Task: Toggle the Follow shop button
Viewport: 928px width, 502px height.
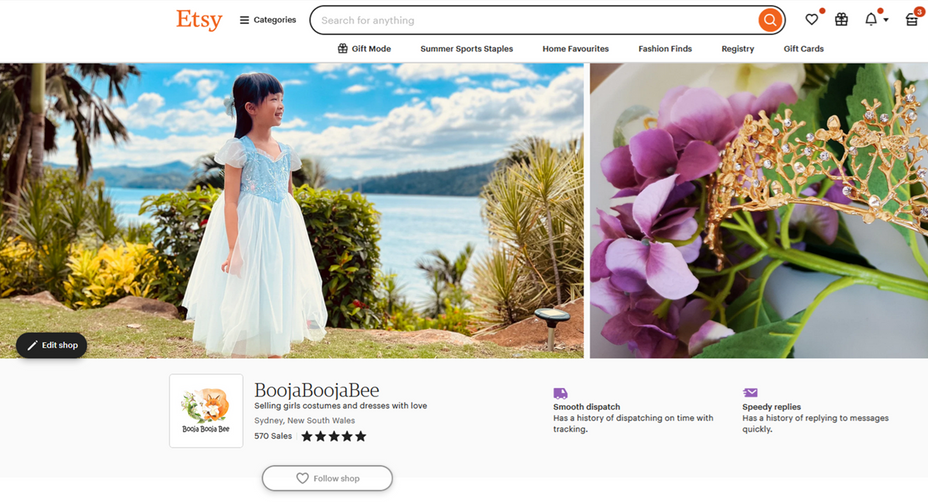Action: (327, 479)
